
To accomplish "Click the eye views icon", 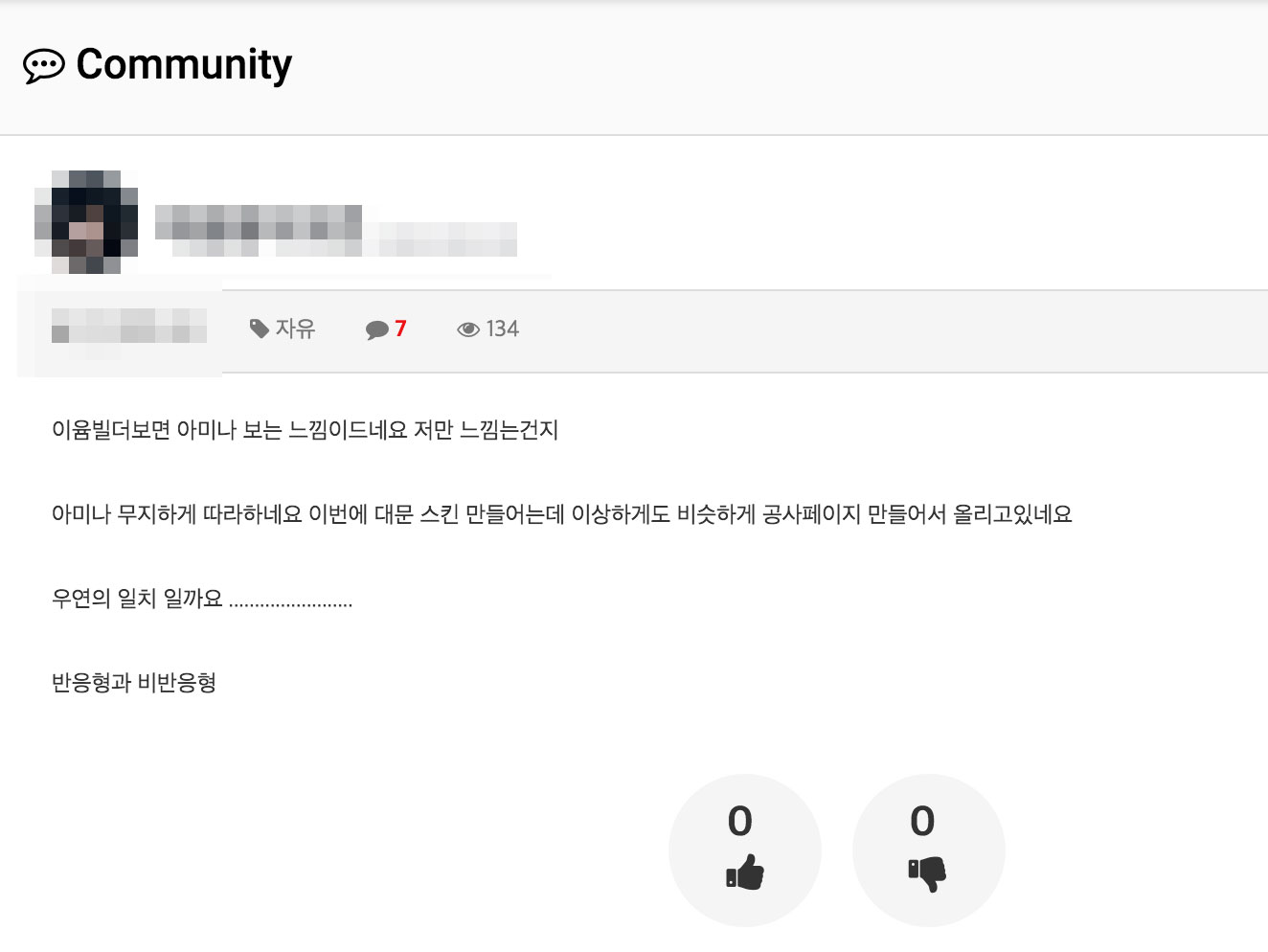I will (x=468, y=329).
